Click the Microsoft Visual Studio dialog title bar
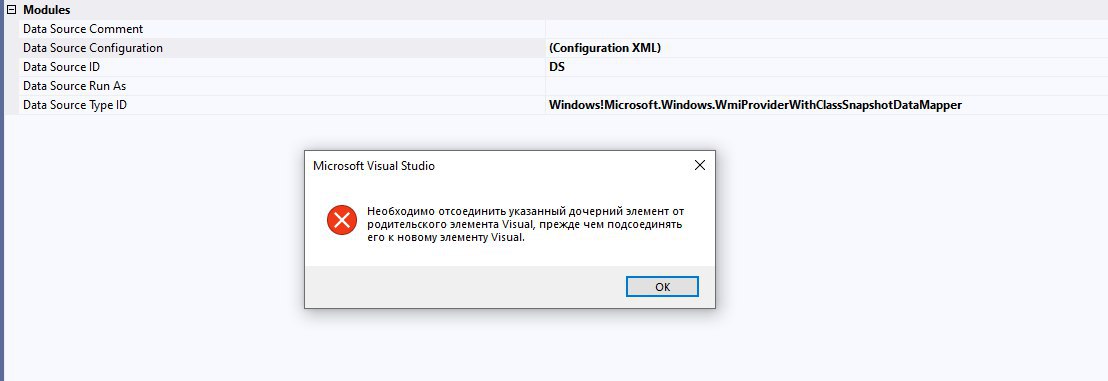 click(495, 166)
